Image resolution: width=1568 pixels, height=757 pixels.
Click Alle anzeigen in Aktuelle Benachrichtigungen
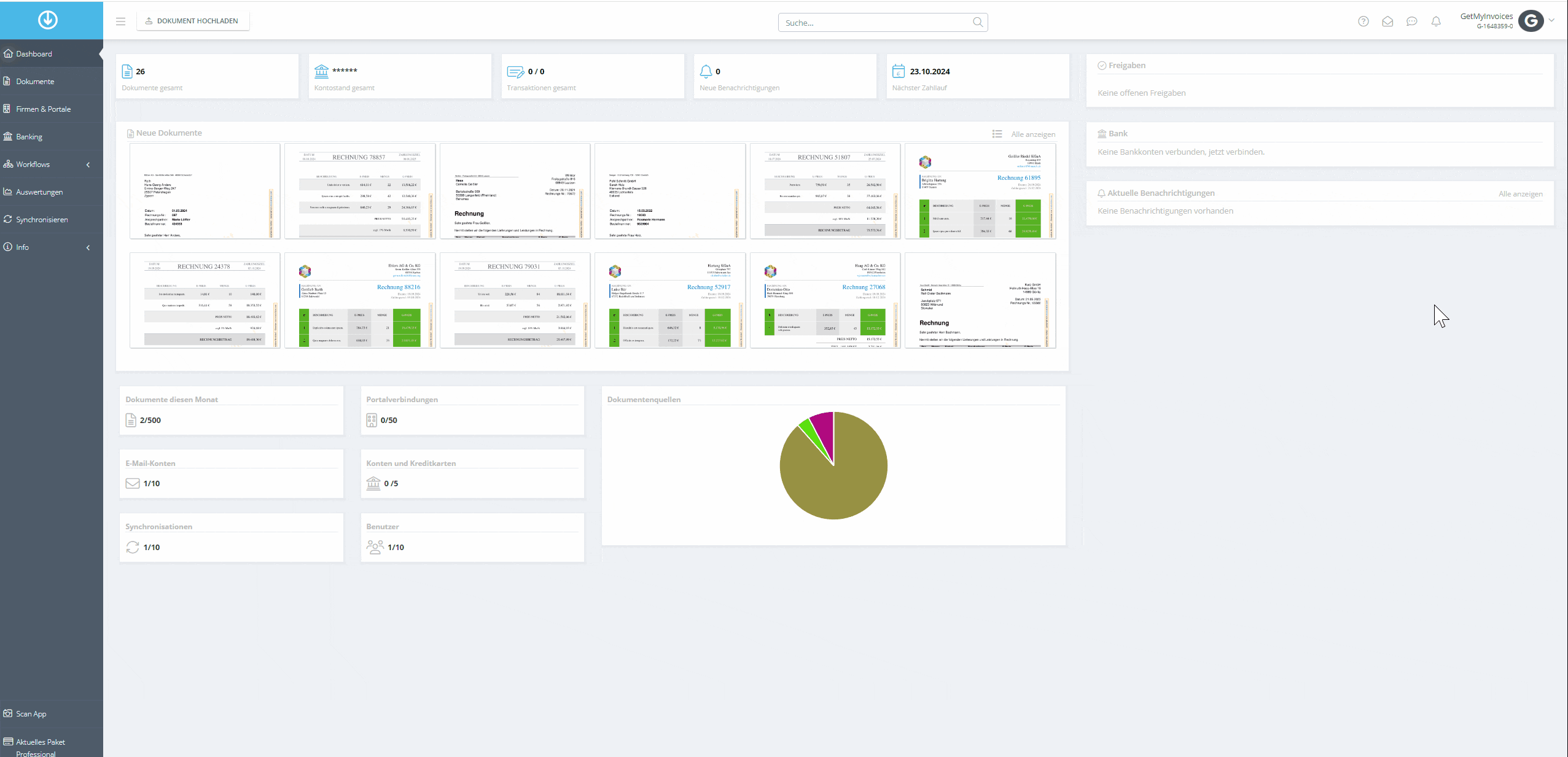[x=1520, y=194]
